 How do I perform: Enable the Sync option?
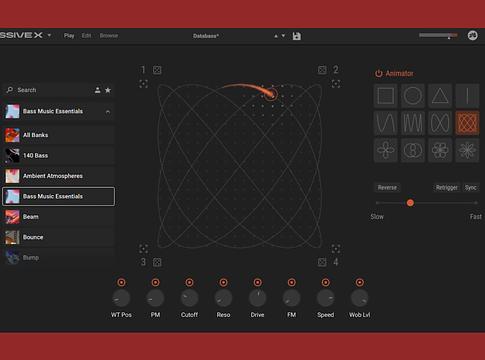point(471,187)
